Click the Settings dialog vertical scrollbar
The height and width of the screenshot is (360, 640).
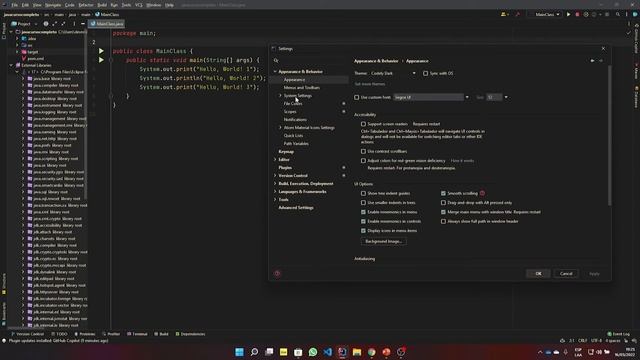(609, 135)
